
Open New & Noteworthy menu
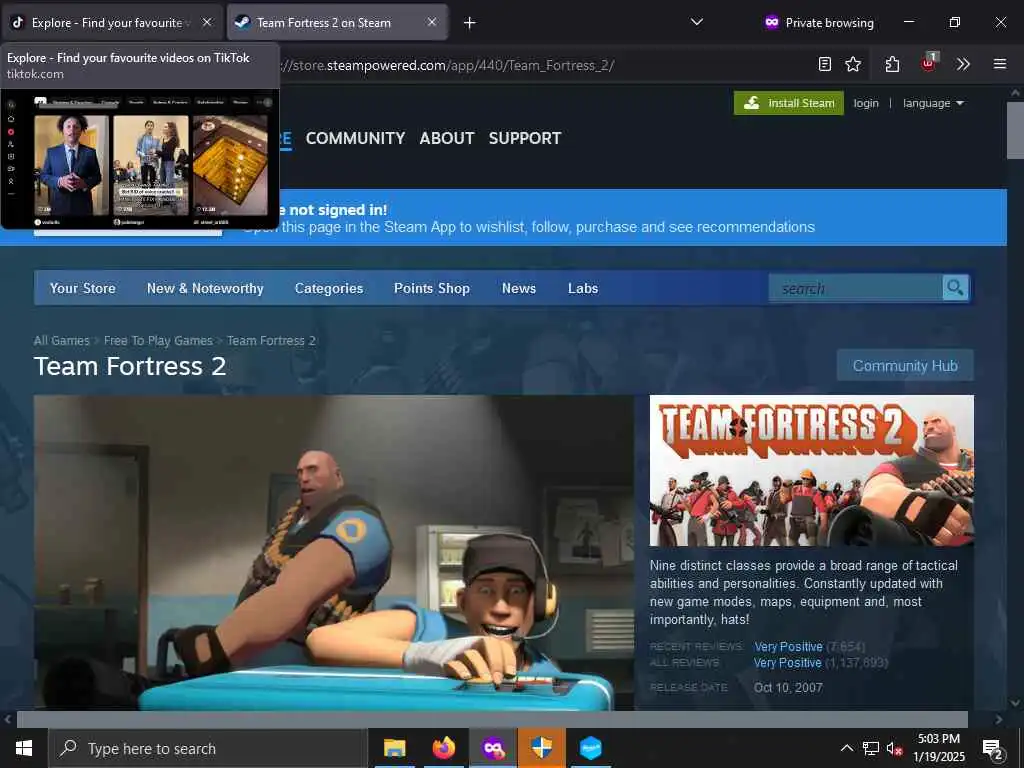pos(205,288)
